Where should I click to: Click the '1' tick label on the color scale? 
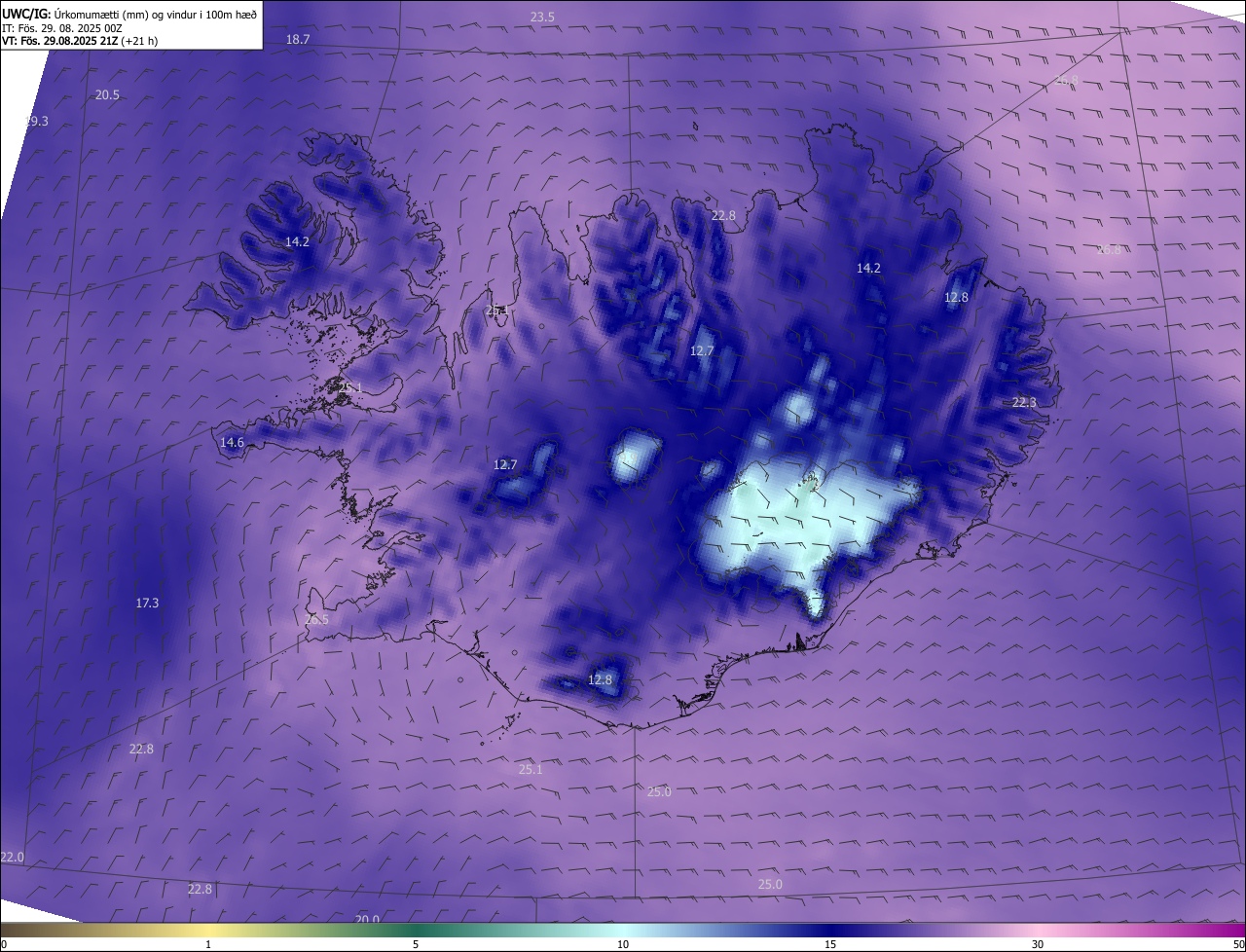point(208,944)
